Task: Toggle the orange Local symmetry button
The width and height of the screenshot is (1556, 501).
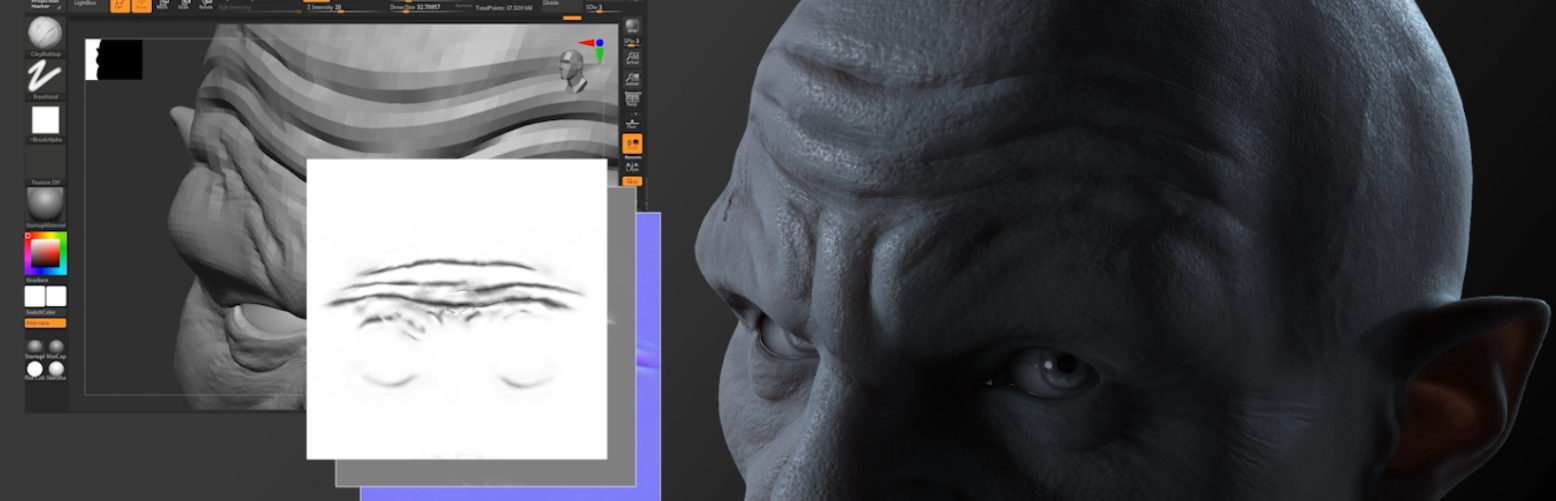Action: point(632,145)
